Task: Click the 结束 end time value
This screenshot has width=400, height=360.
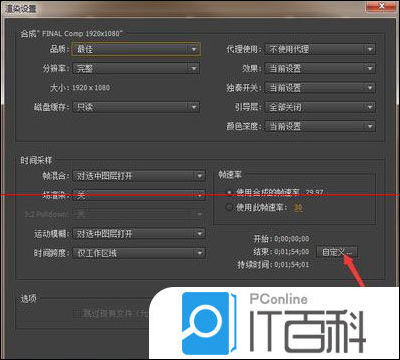Action: point(292,252)
